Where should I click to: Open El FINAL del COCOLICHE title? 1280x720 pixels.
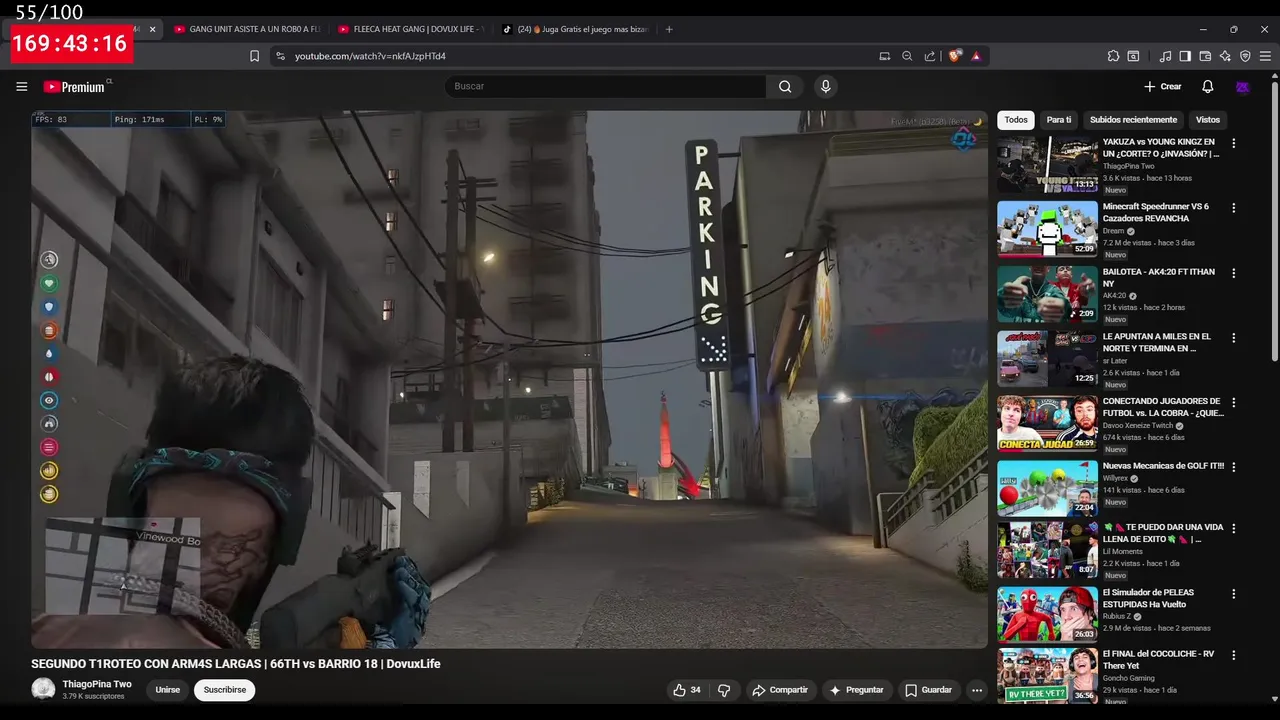tap(1159, 660)
